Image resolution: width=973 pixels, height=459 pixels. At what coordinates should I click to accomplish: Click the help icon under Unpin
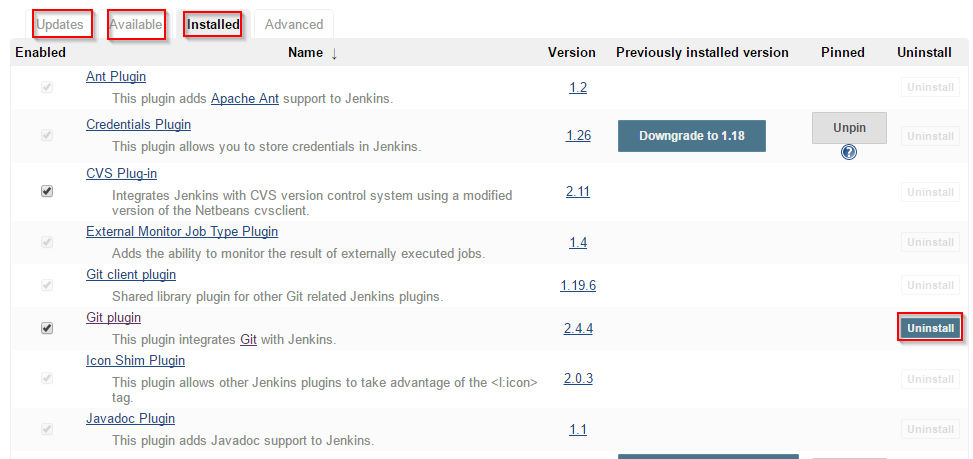pos(849,151)
